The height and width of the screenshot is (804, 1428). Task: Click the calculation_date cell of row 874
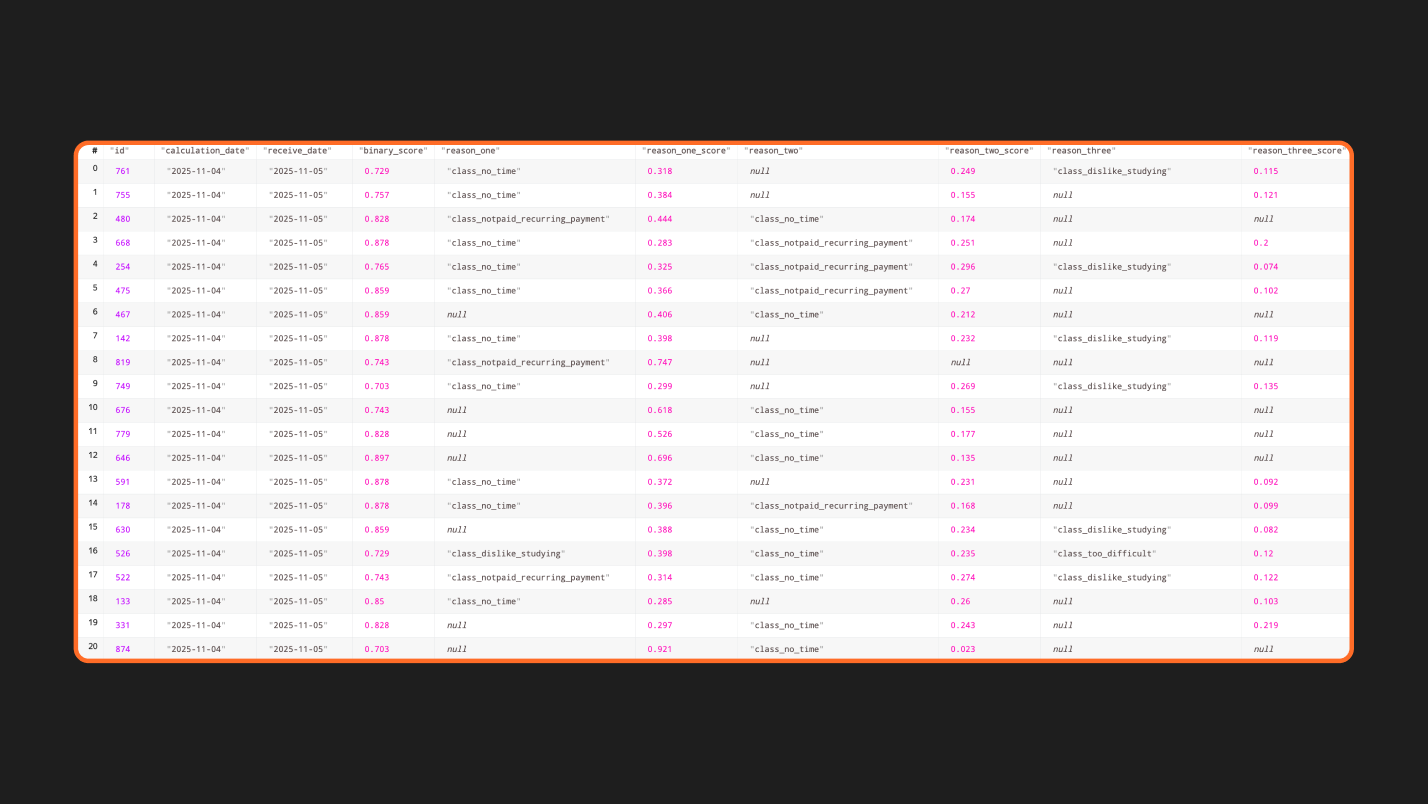tap(196, 650)
